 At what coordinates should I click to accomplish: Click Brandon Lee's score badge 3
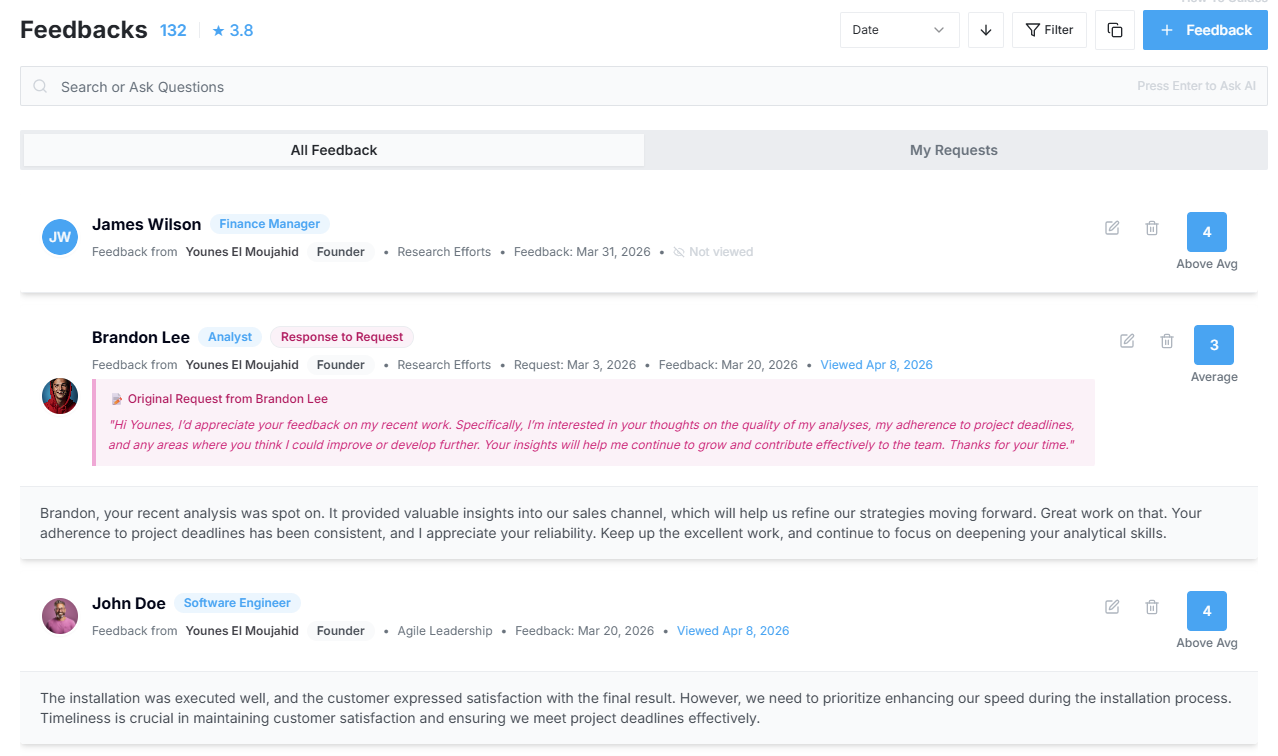[1214, 345]
